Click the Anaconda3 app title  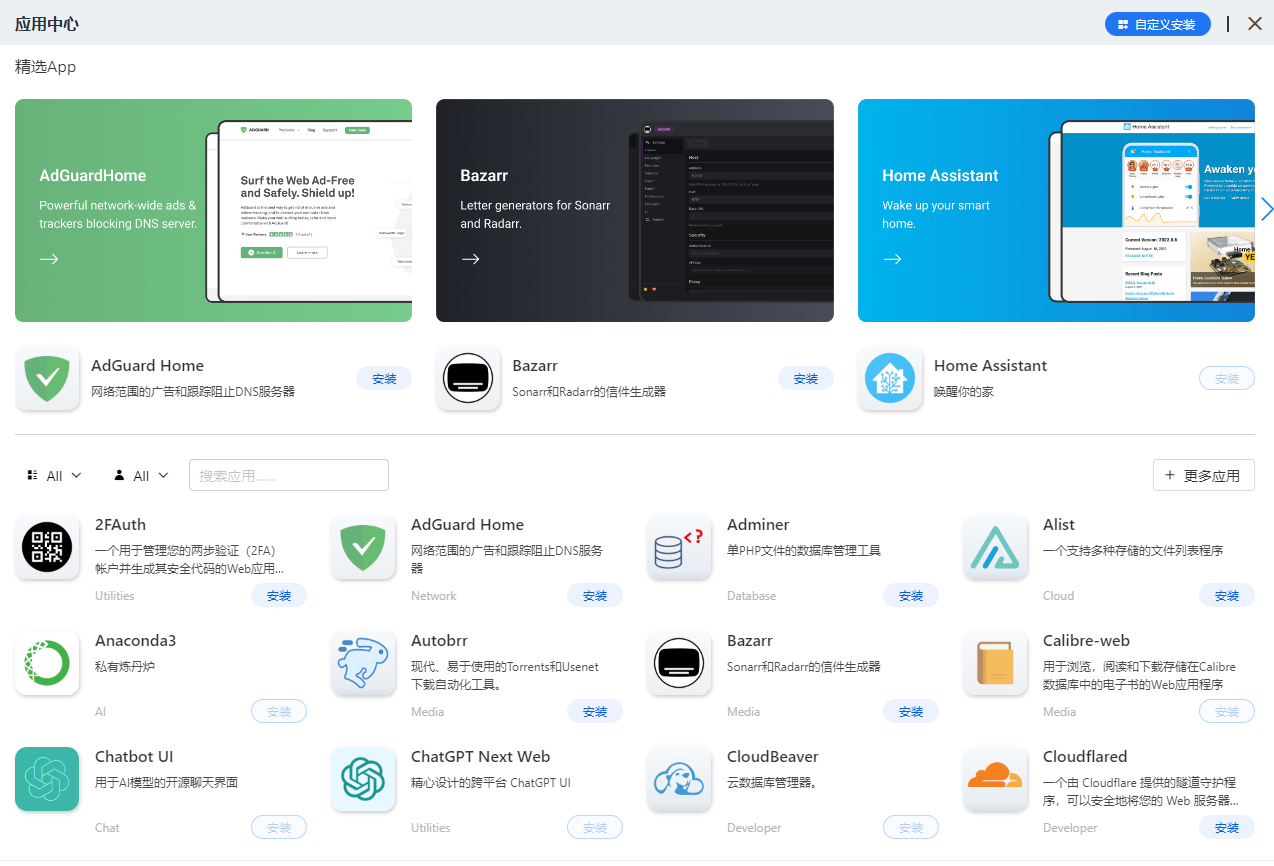pos(135,640)
